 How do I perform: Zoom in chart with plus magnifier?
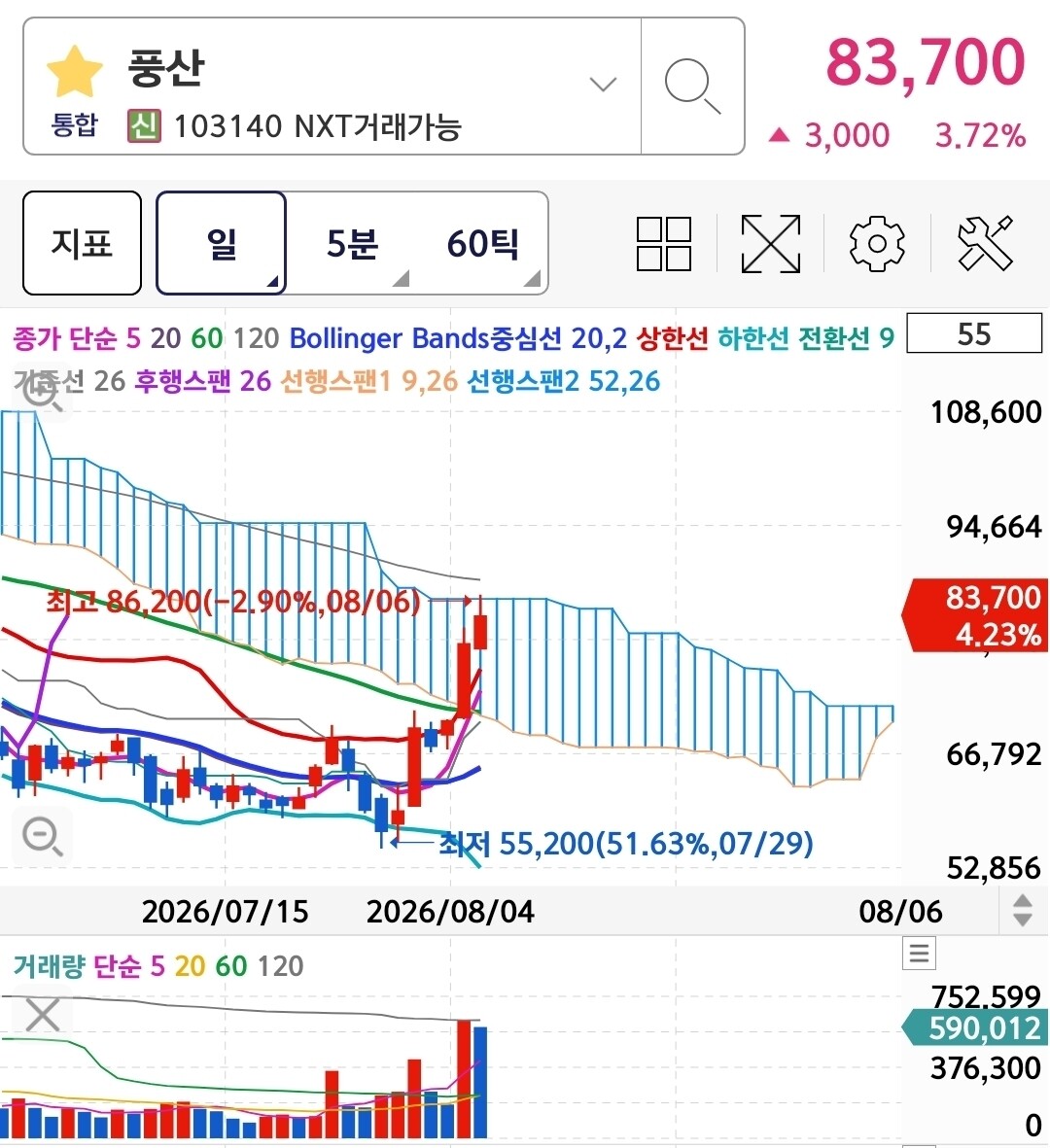[42, 392]
